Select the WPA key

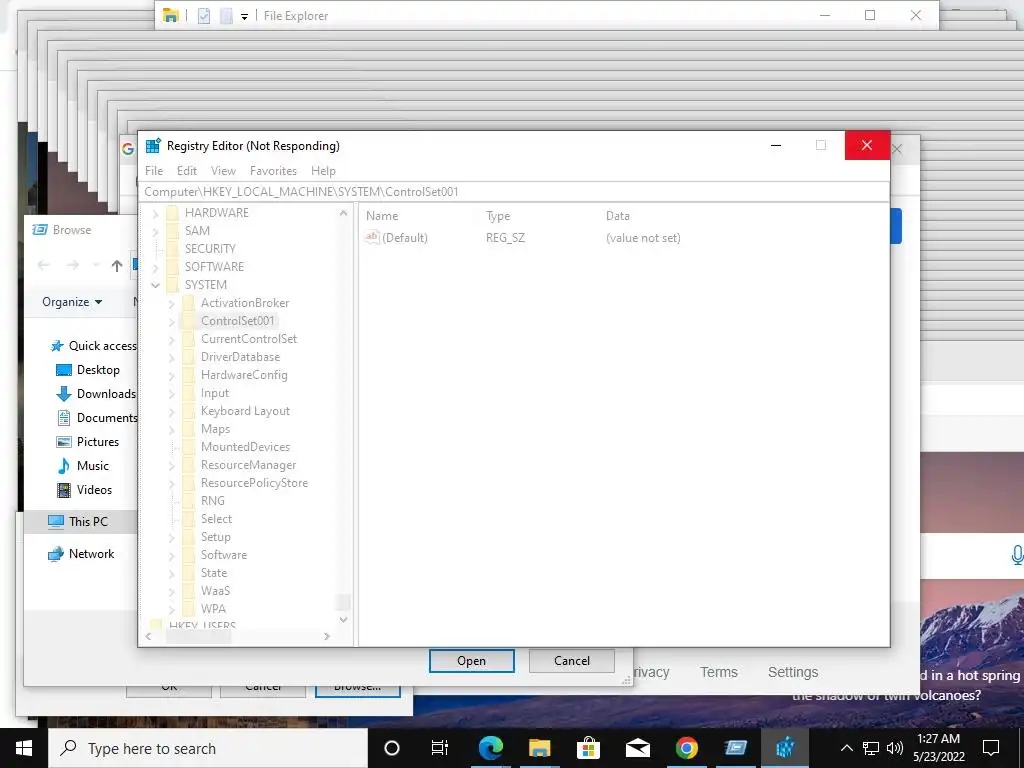[214, 609]
